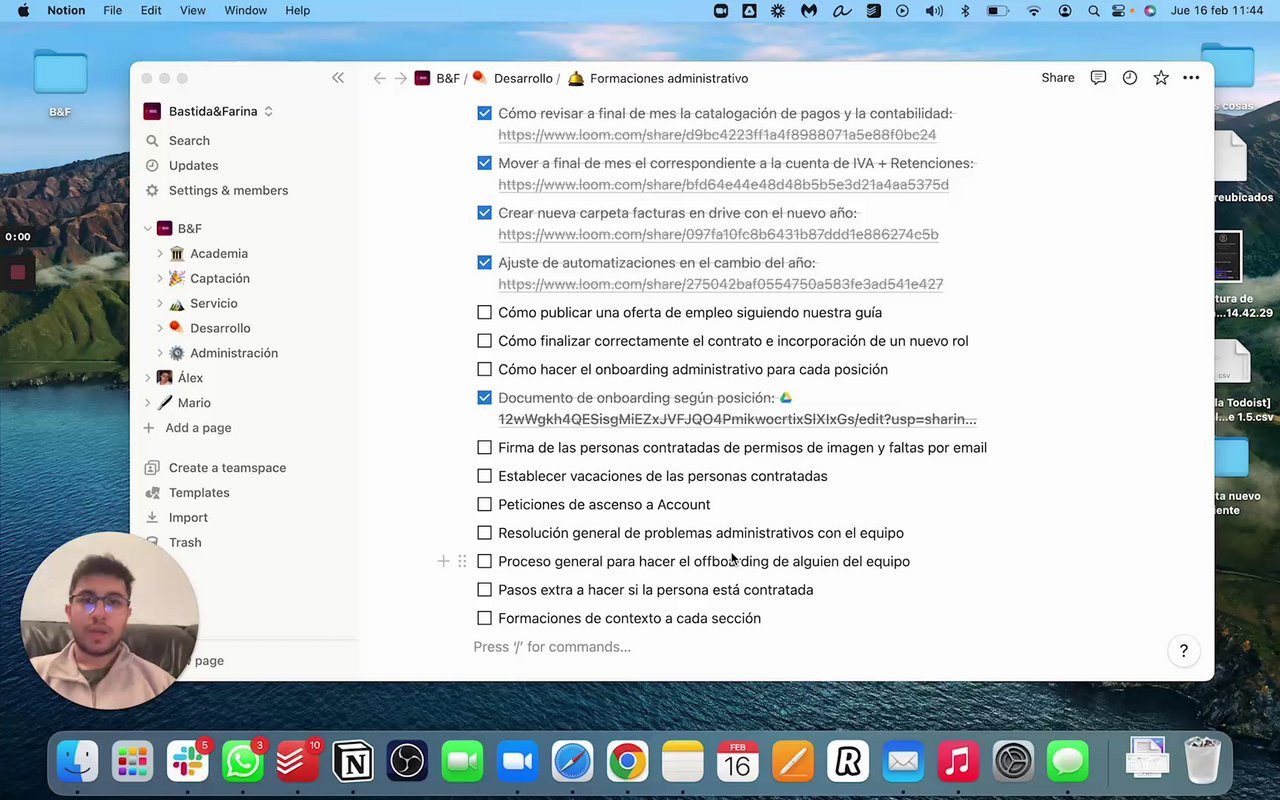This screenshot has height=800, width=1280.
Task: Click 'Add a page' in sidebar
Action: [x=198, y=428]
